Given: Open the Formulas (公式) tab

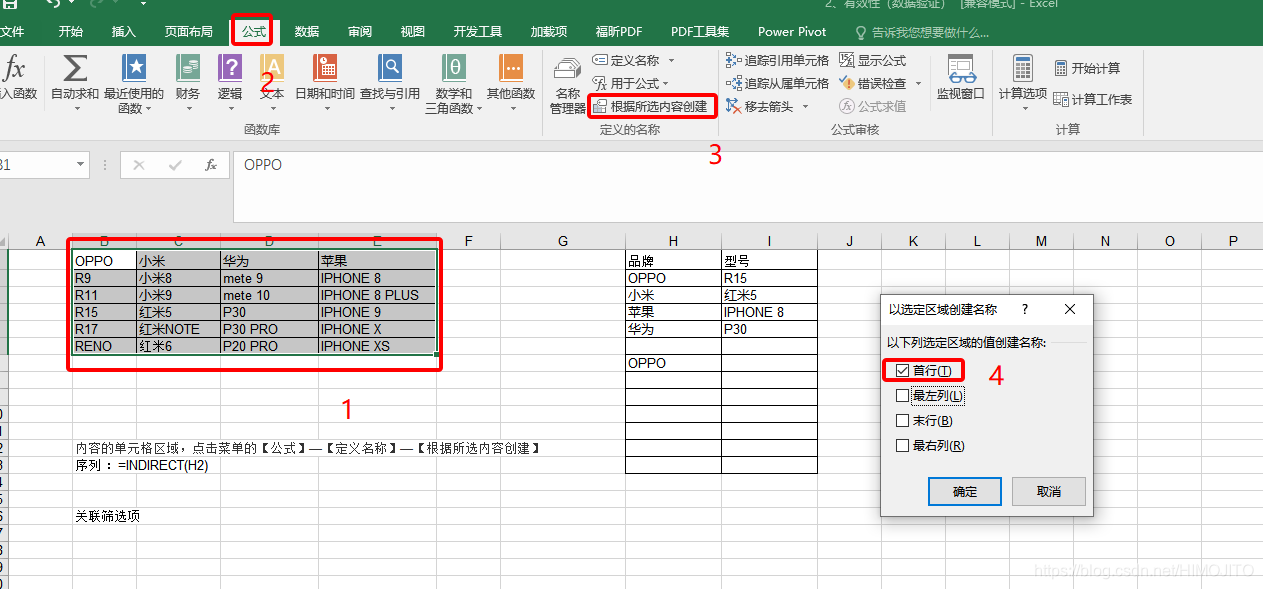Looking at the screenshot, I should pos(254,32).
